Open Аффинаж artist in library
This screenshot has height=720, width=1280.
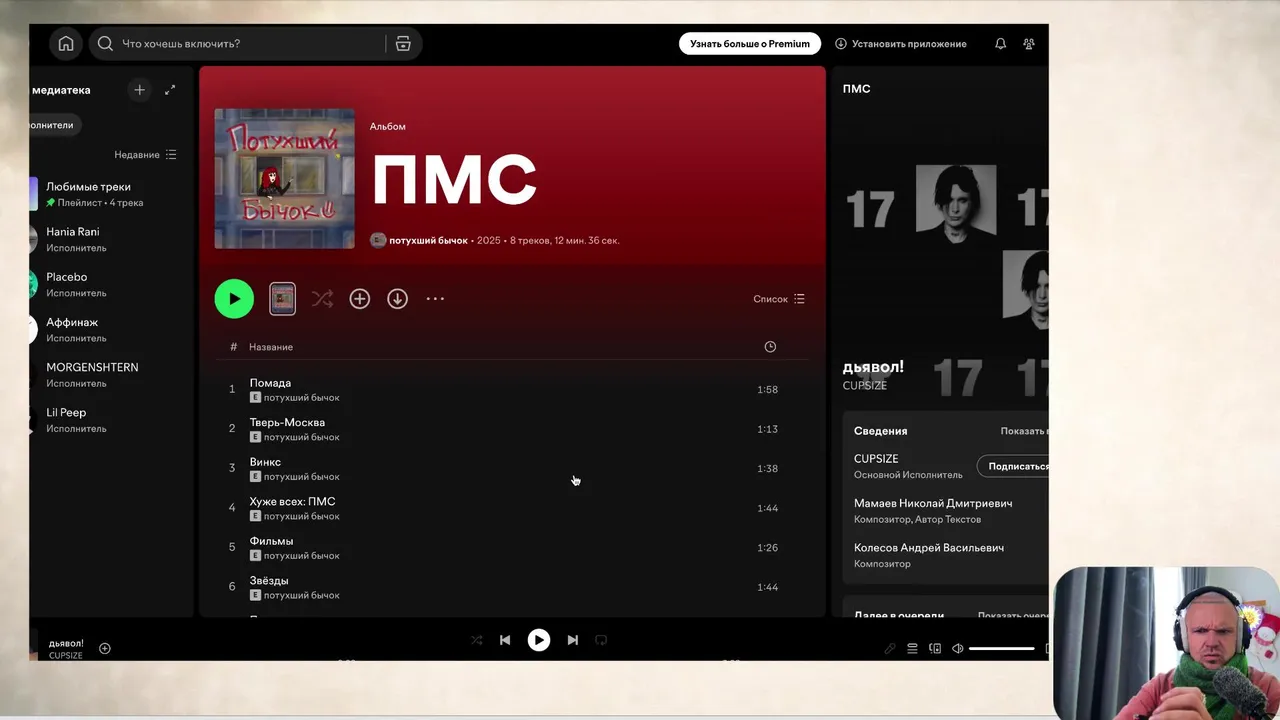point(110,330)
